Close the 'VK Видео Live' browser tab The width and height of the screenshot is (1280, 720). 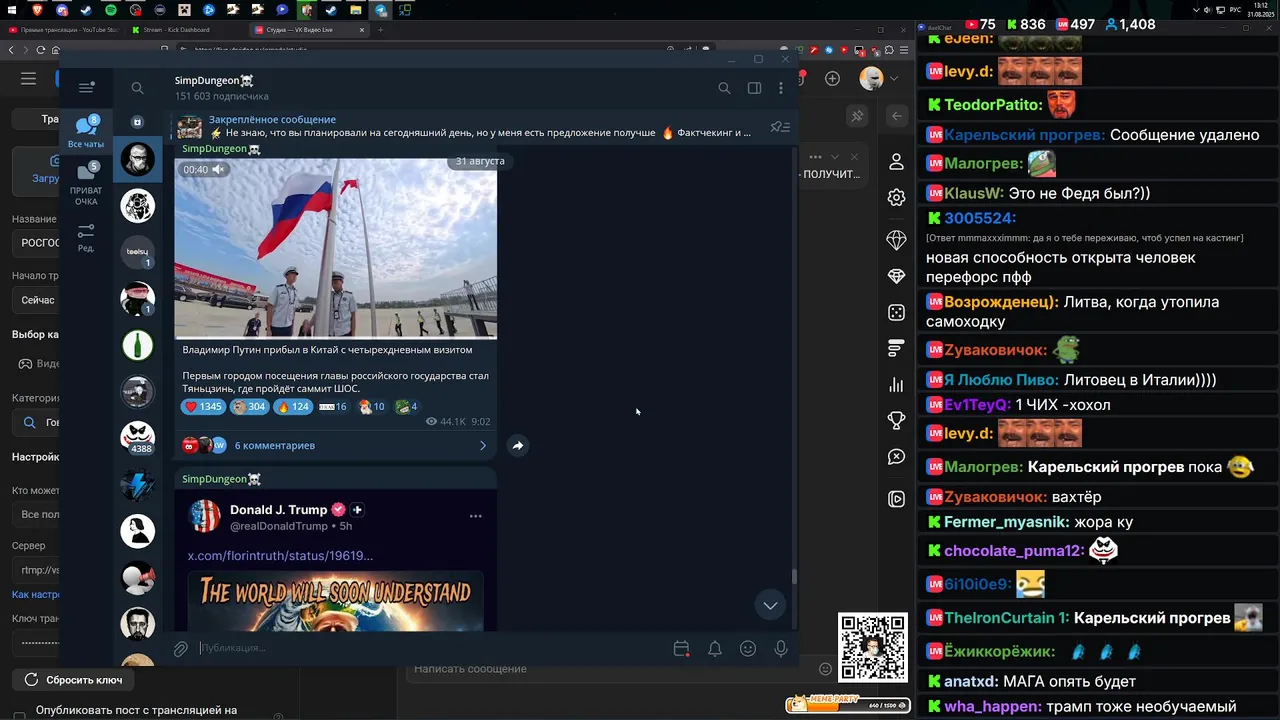361,30
